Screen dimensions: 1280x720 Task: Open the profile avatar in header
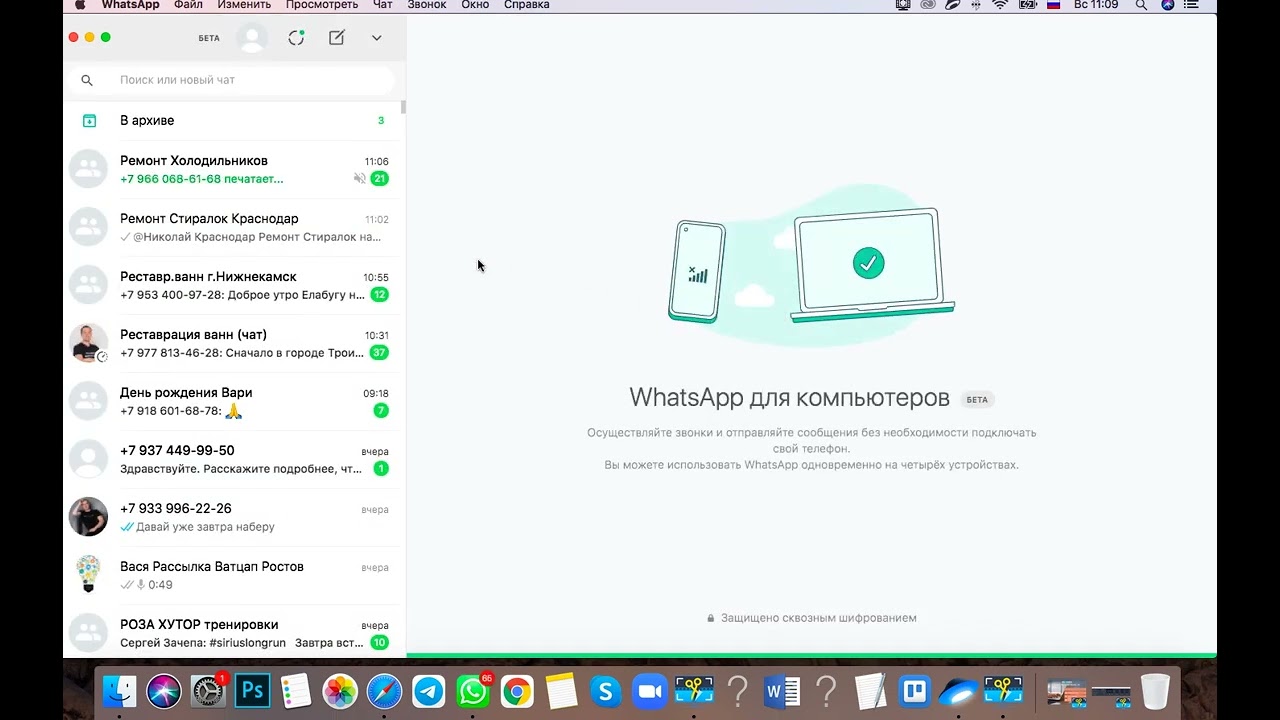(251, 38)
